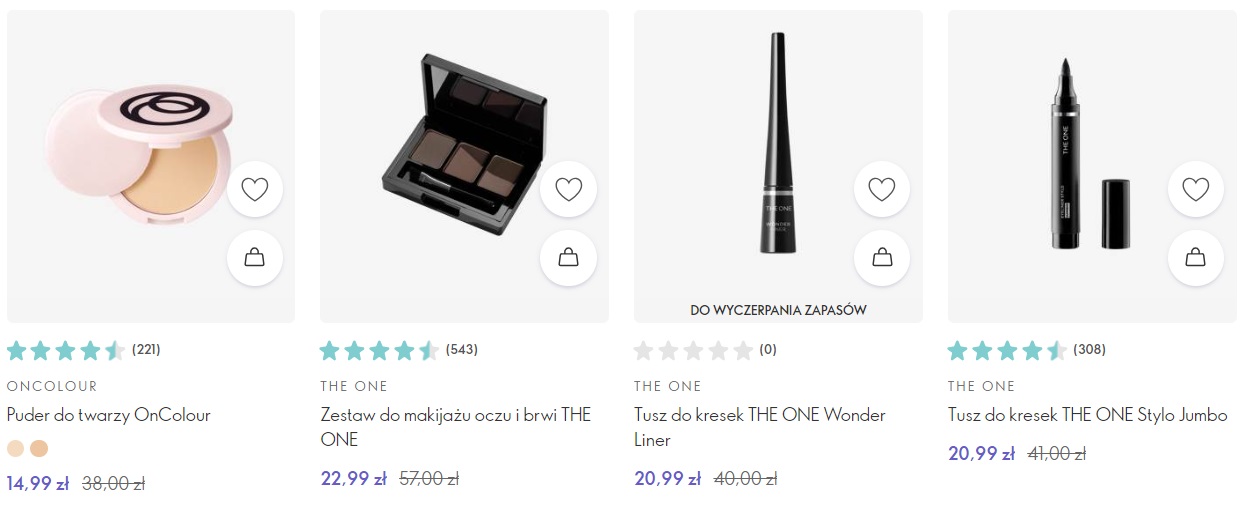
Task: Open Zestaw do makijażu oczu i brwi link
Action: point(456,427)
